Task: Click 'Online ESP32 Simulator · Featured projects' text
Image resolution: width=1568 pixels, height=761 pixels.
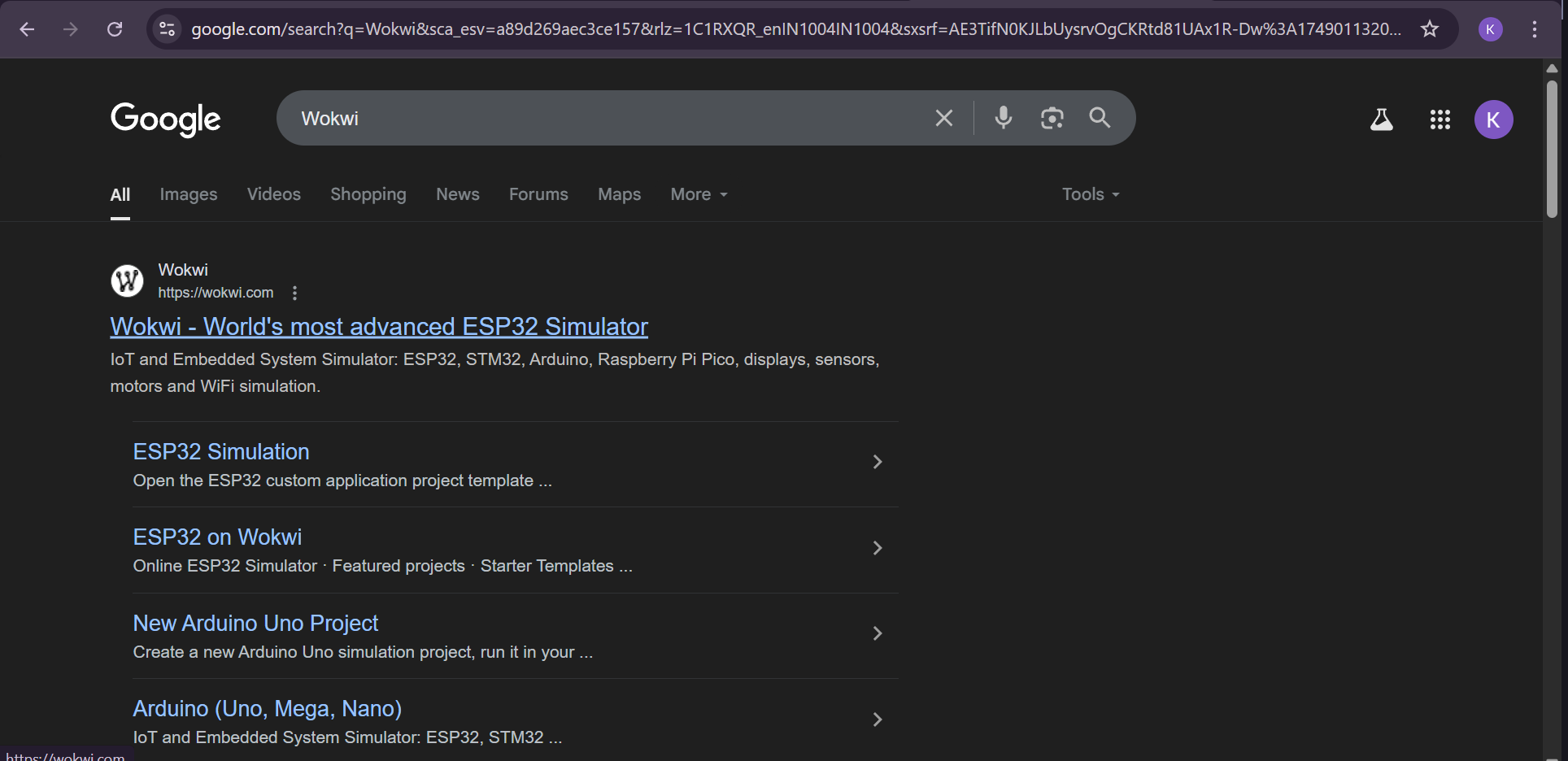Action: 382,566
